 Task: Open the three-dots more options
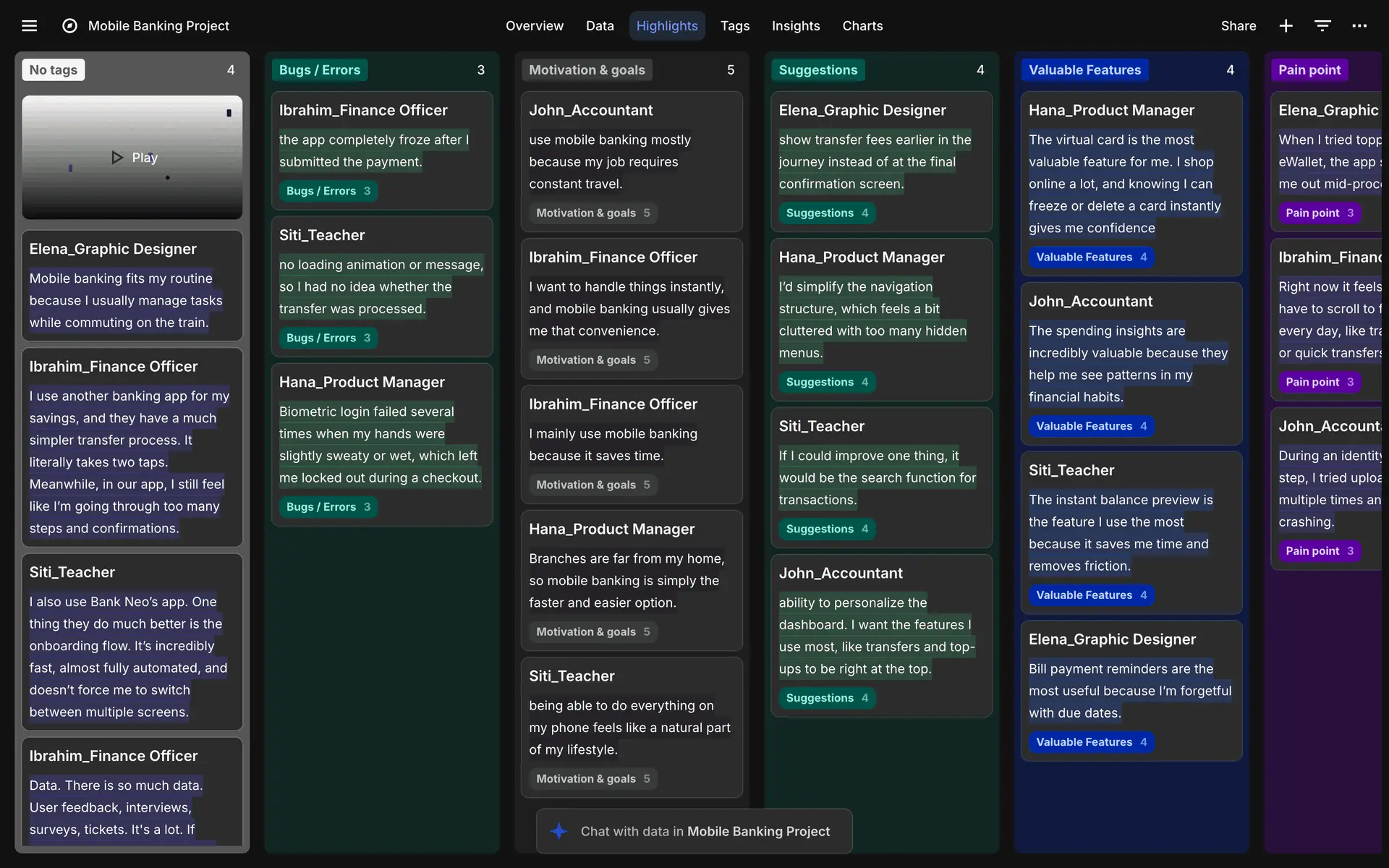(x=1359, y=26)
